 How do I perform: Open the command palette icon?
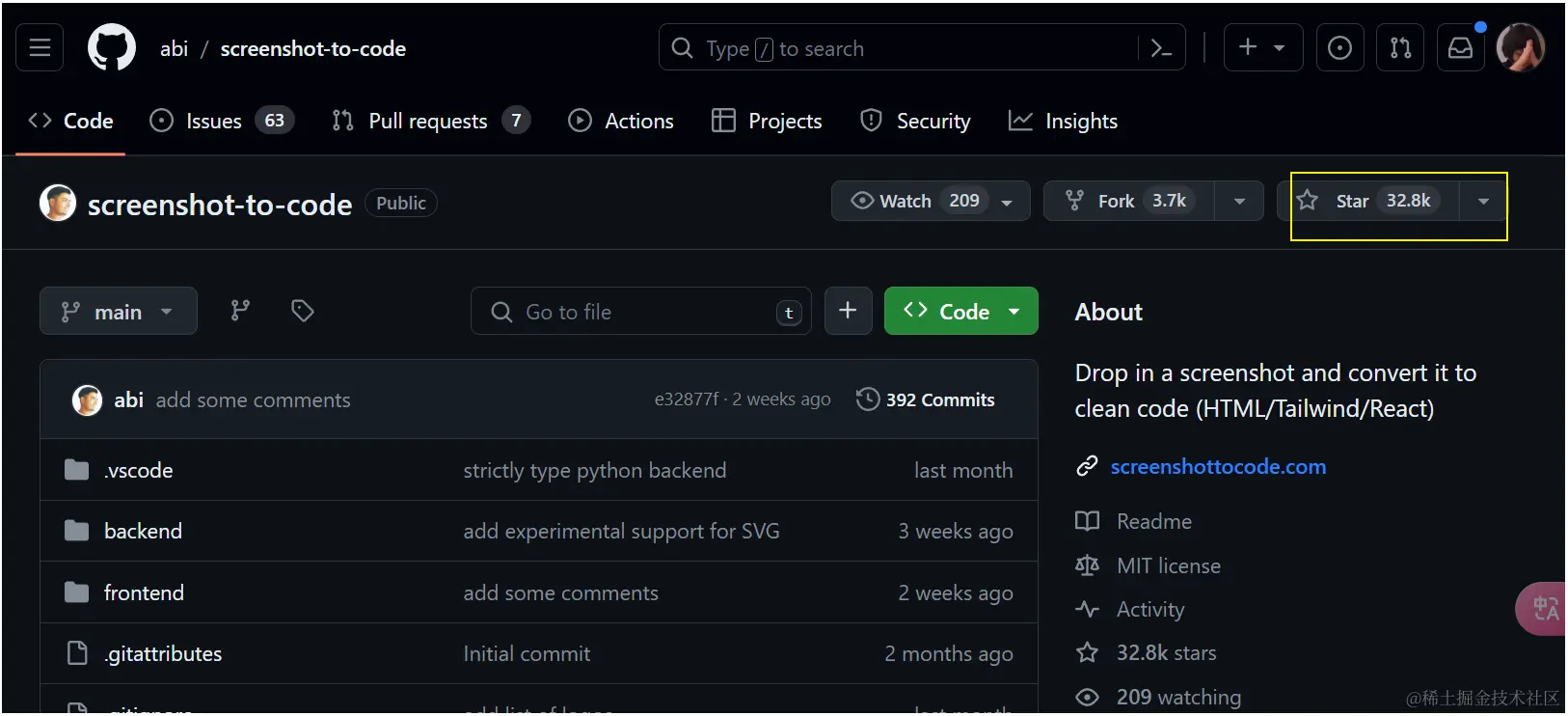pos(1161,48)
